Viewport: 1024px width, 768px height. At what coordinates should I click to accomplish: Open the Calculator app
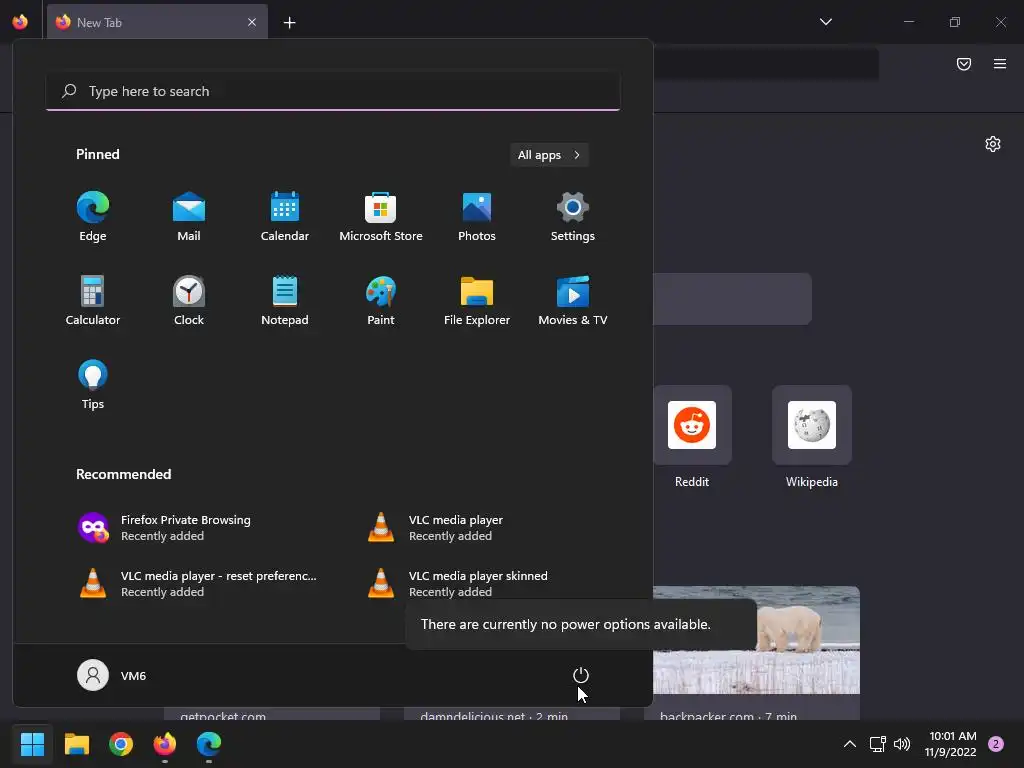(93, 300)
